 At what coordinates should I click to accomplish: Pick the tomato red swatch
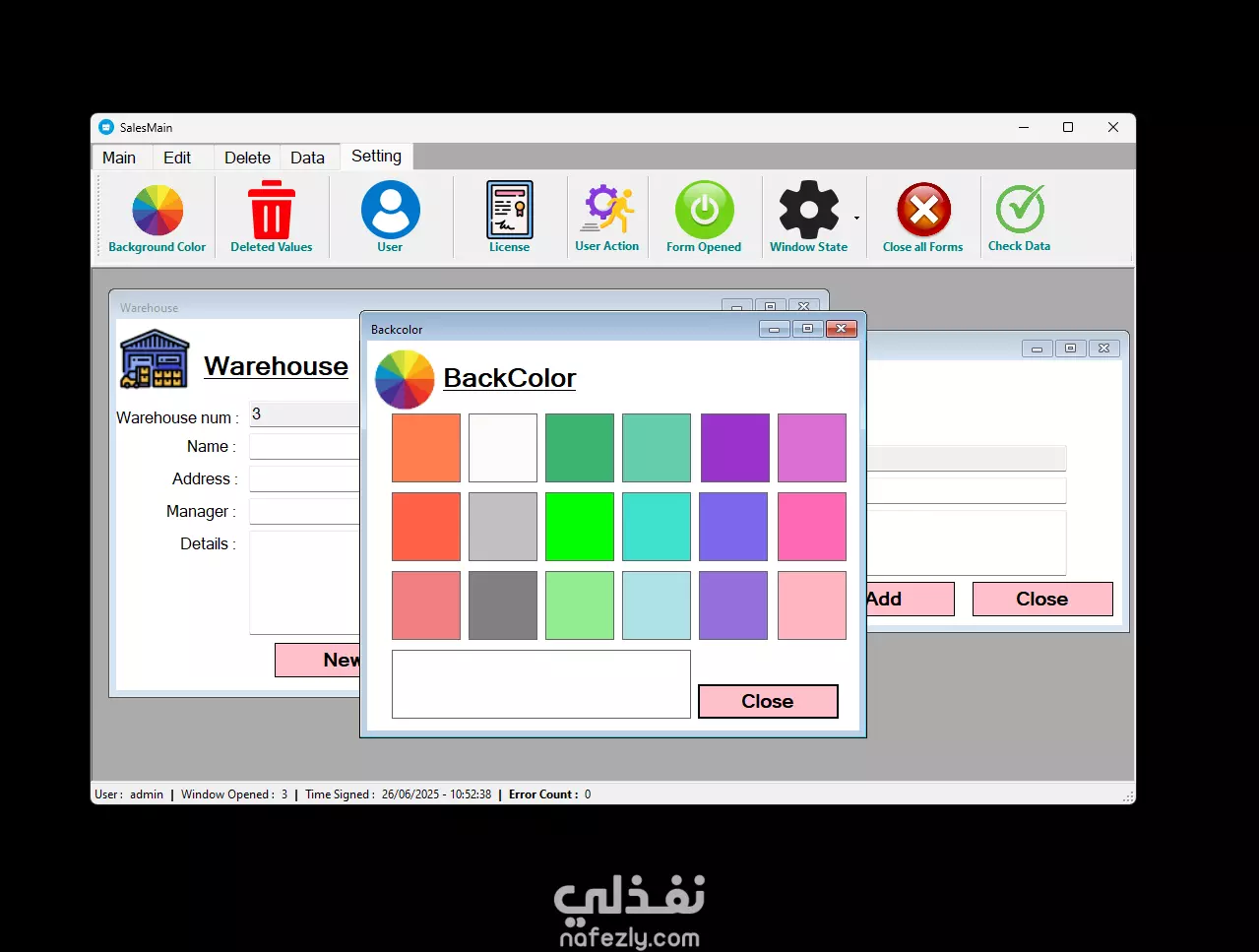tap(426, 527)
